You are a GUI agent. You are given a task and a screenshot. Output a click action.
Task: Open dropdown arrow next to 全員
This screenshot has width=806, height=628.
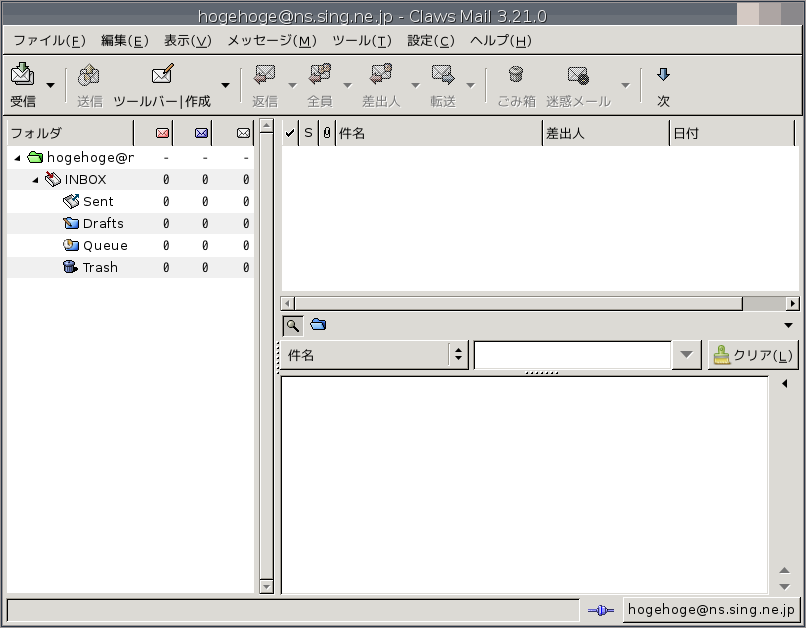tap(347, 85)
